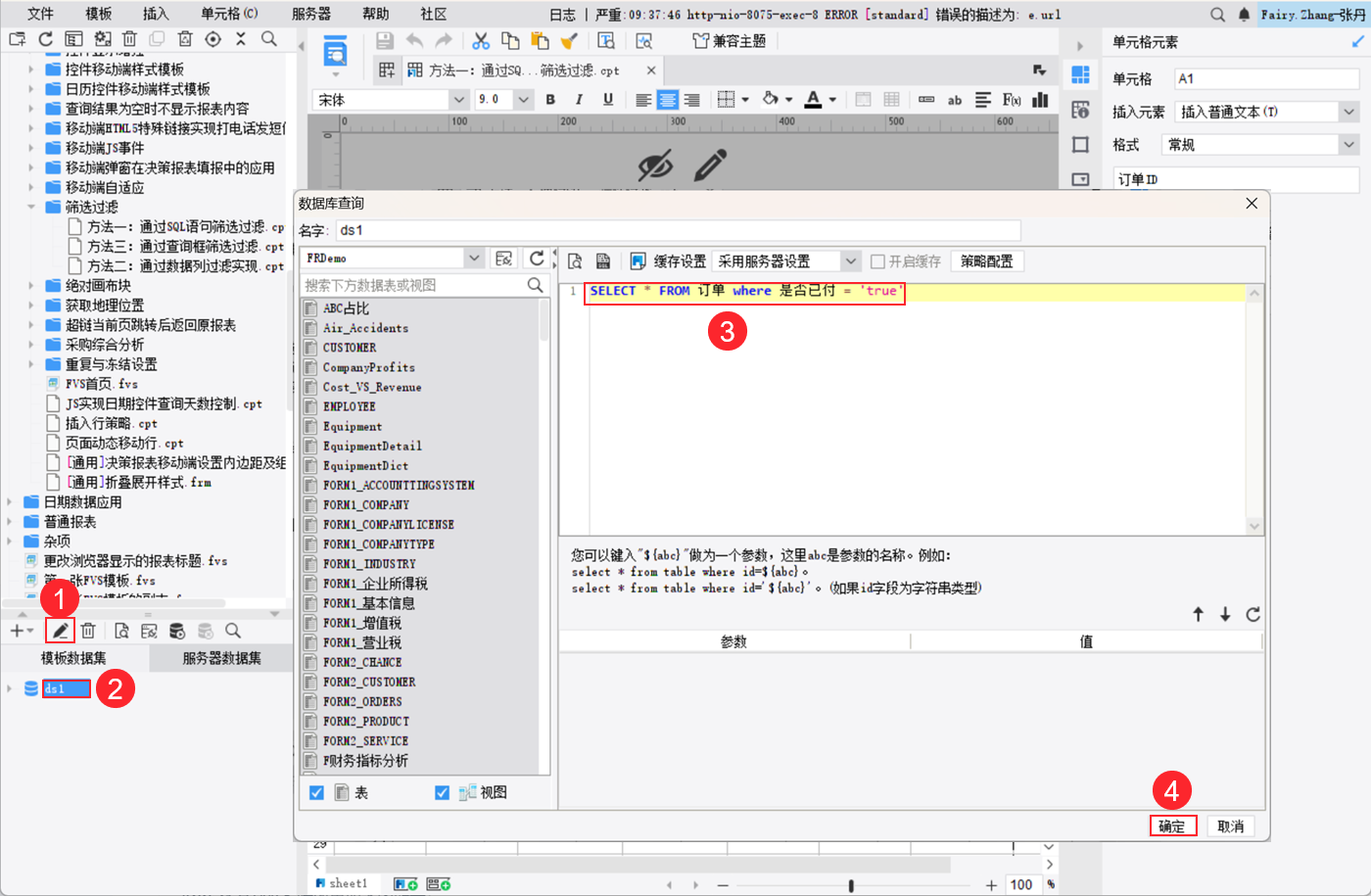Expand the 采购综合分析 folder
This screenshot has width=1371, height=896.
click(31, 345)
